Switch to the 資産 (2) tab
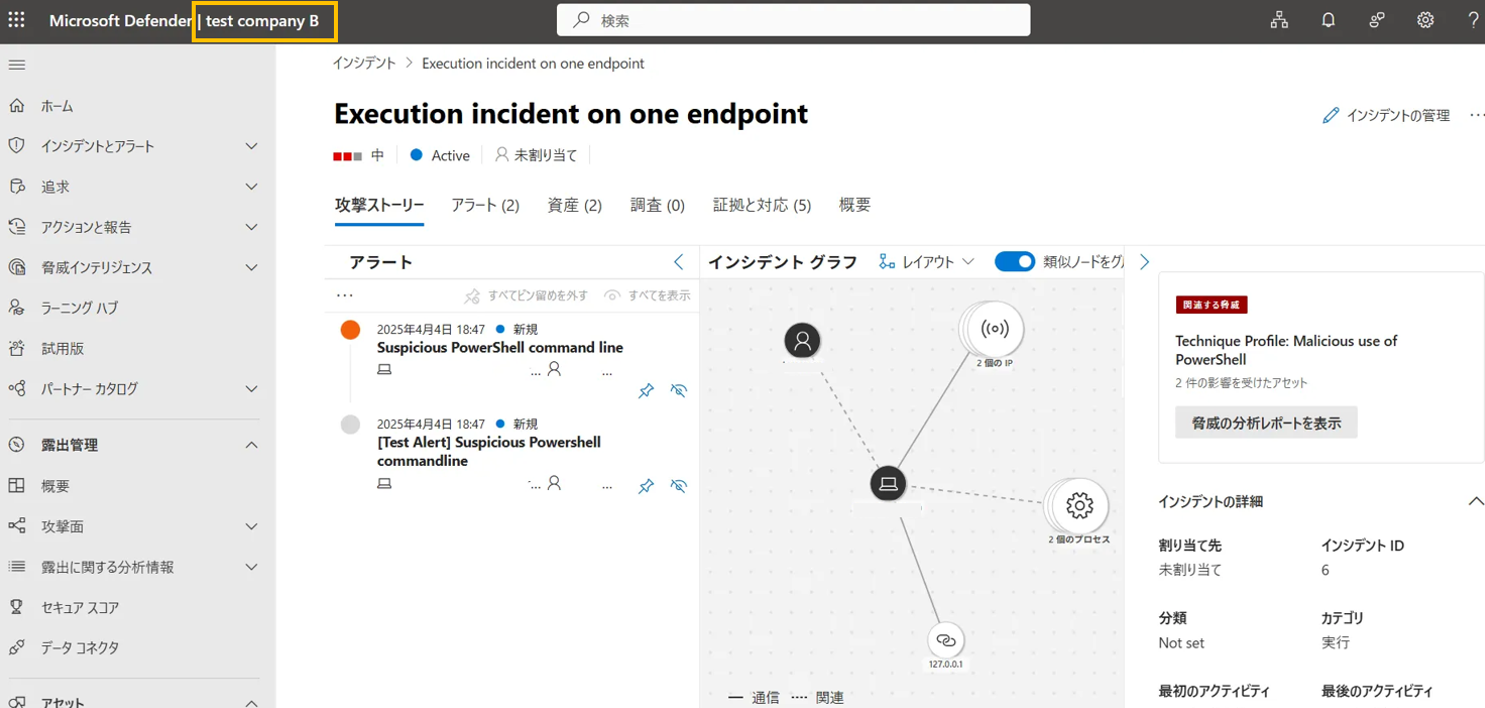The image size is (1485, 708). [574, 205]
